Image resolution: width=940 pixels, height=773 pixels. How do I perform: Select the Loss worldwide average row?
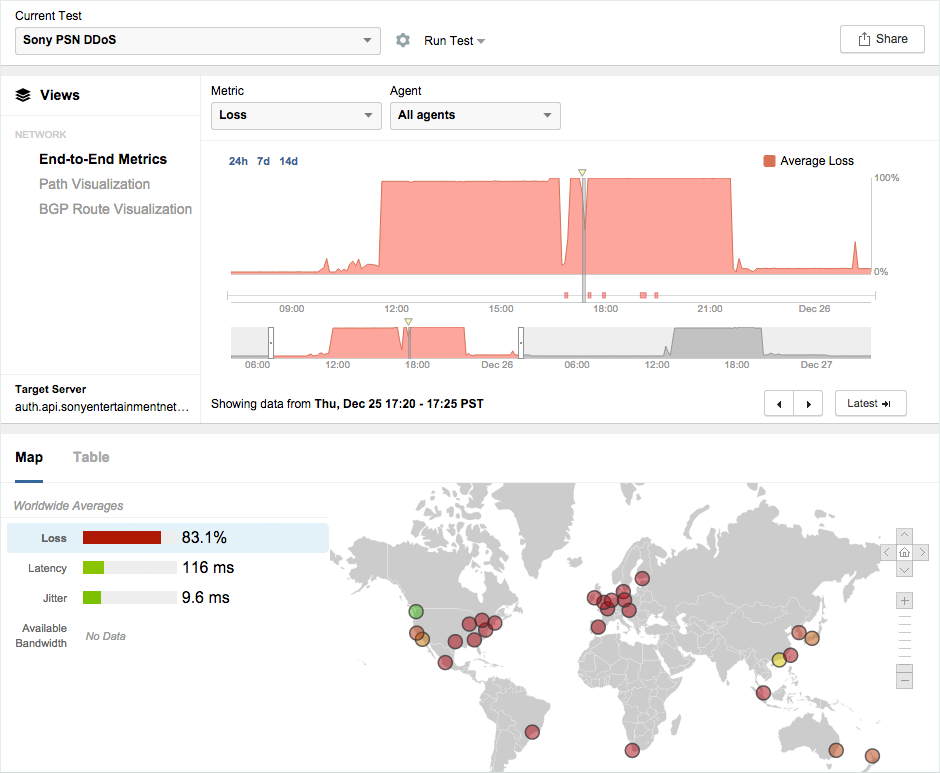point(168,538)
